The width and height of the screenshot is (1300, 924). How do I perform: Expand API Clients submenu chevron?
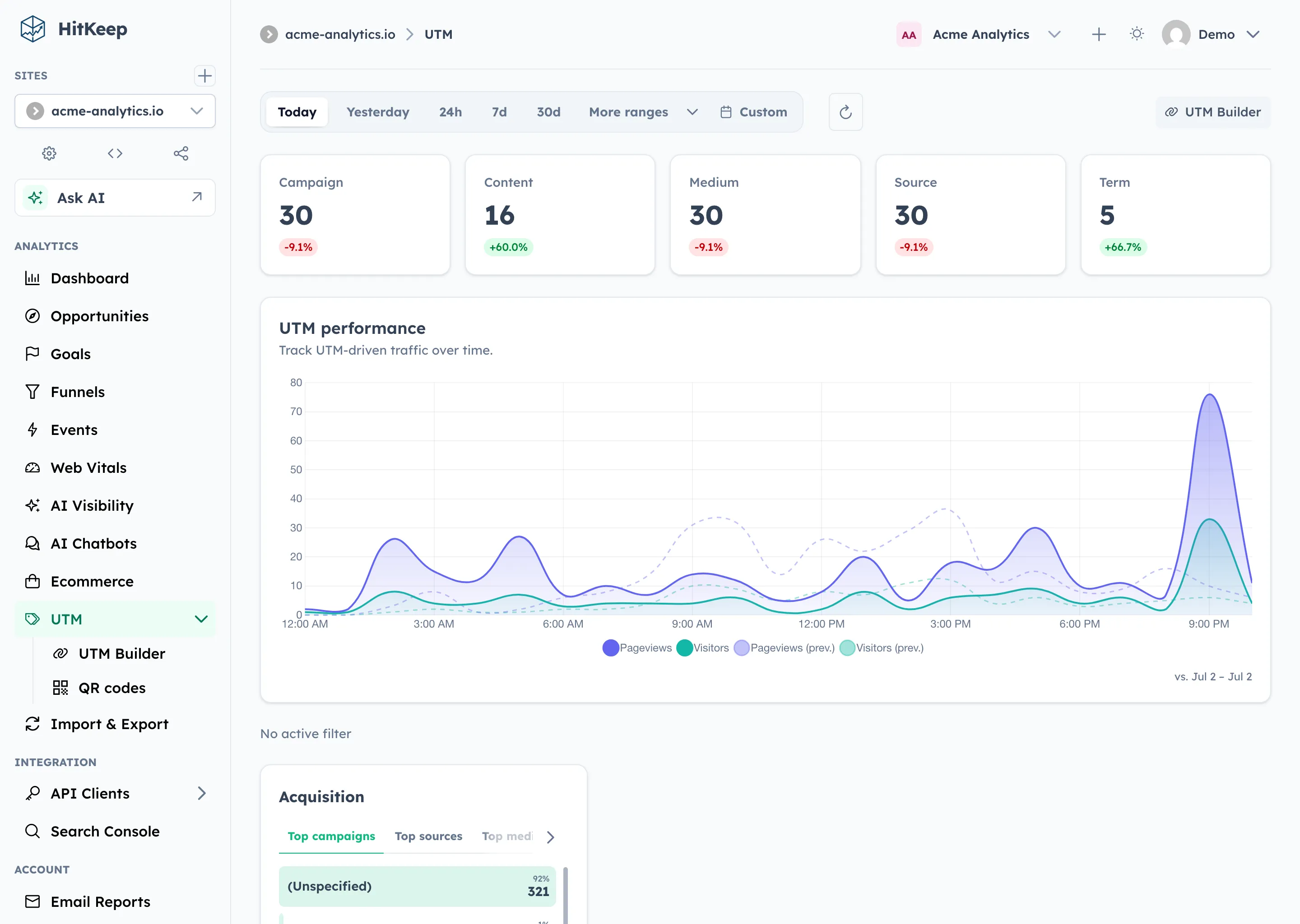pyautogui.click(x=201, y=793)
